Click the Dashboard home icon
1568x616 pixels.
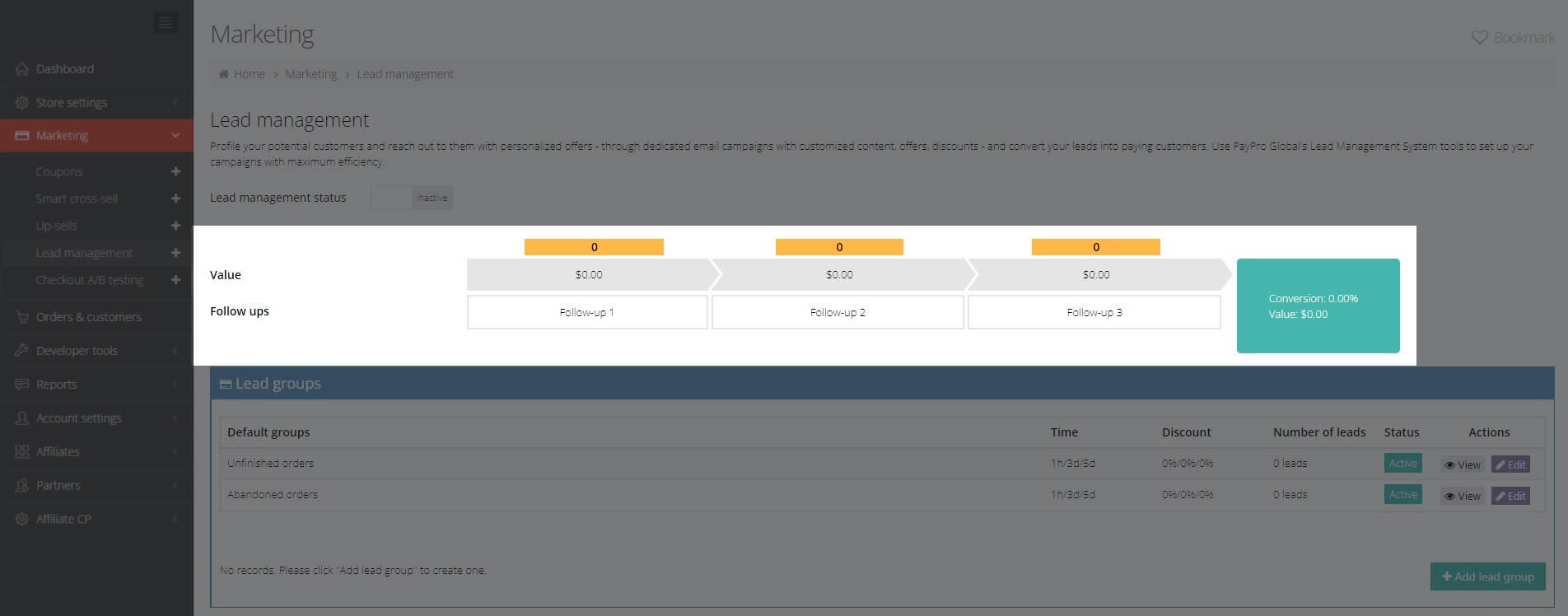point(22,69)
